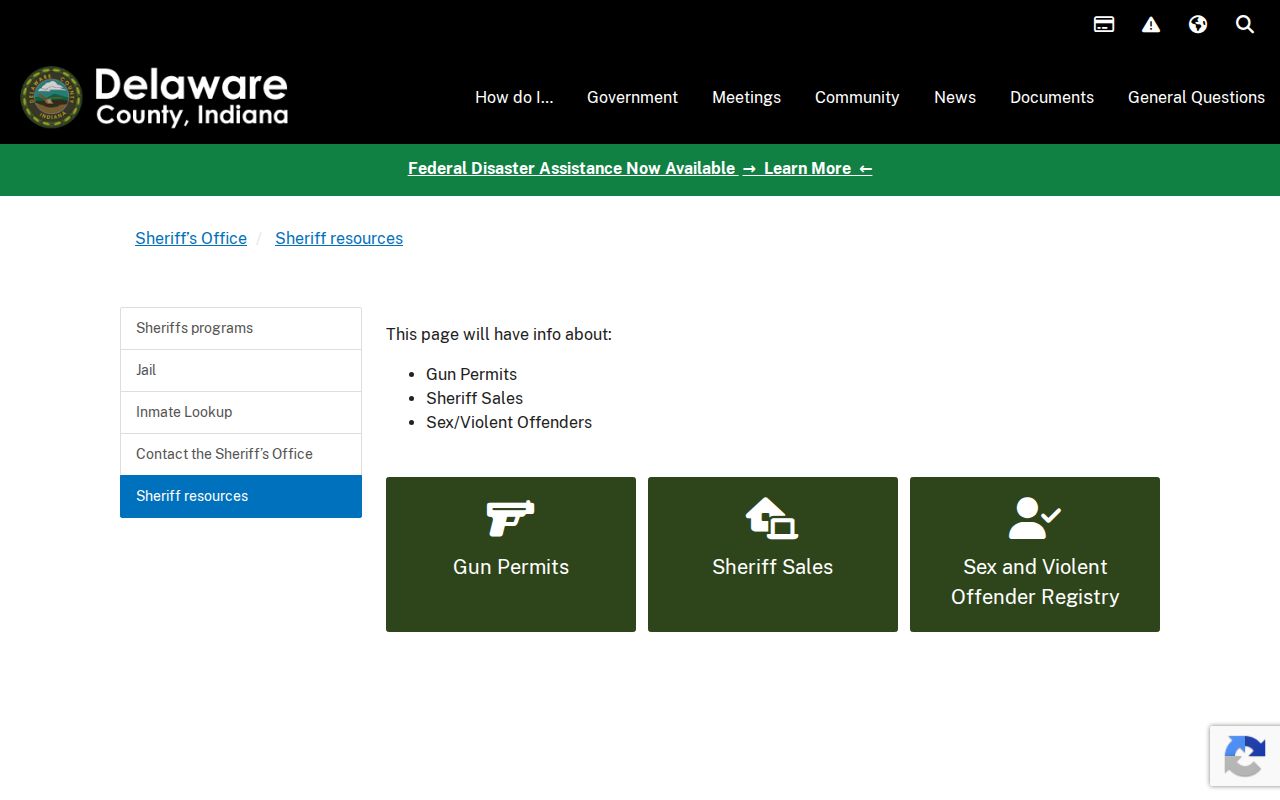Click Sex and Violent Offender Registry label
1280x800 pixels.
click(x=1035, y=581)
